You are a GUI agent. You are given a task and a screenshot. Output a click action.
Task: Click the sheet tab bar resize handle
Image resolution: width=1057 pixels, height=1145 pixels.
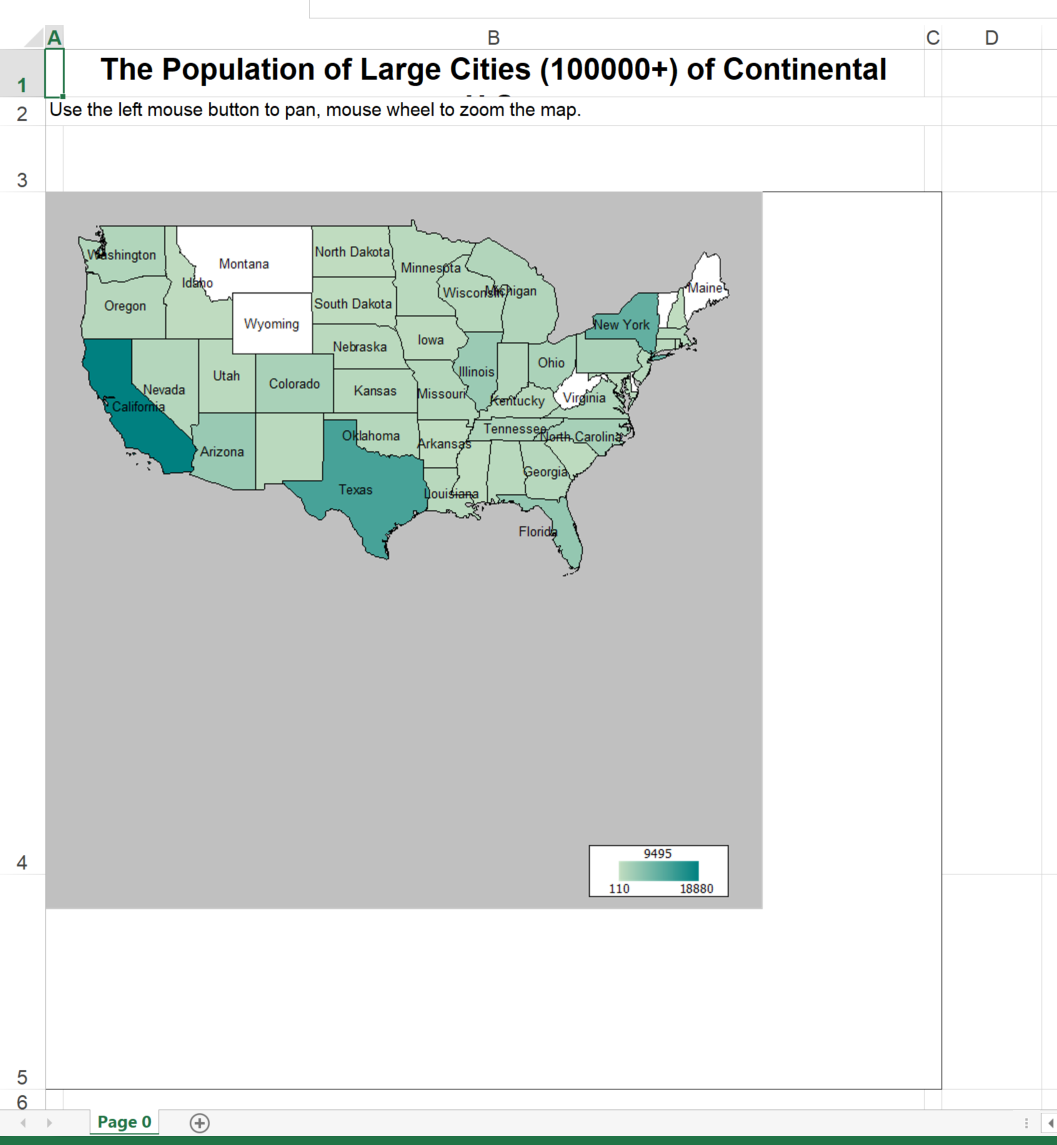1026,1123
